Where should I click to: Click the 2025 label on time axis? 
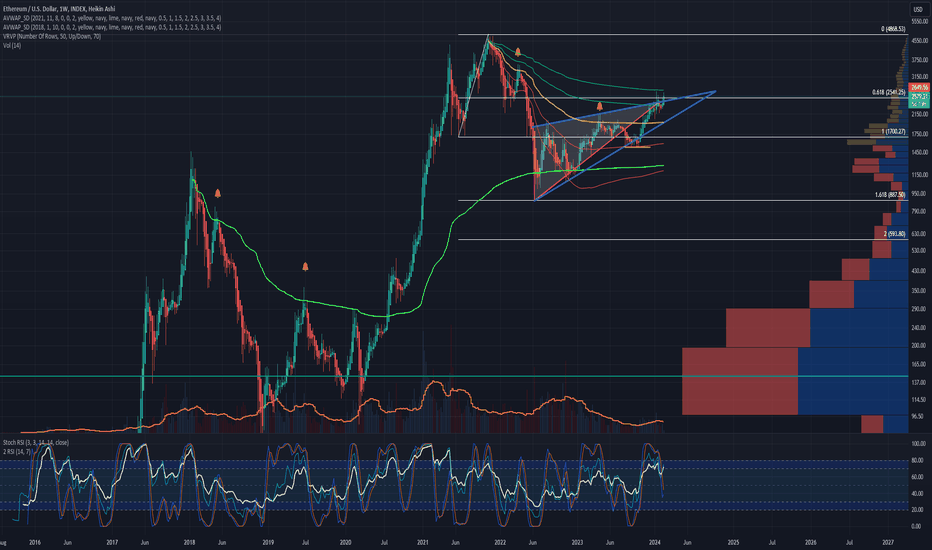coord(733,542)
